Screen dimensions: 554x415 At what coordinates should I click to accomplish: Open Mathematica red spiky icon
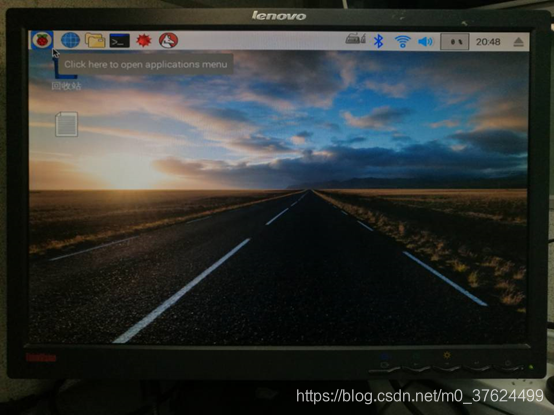click(x=144, y=41)
